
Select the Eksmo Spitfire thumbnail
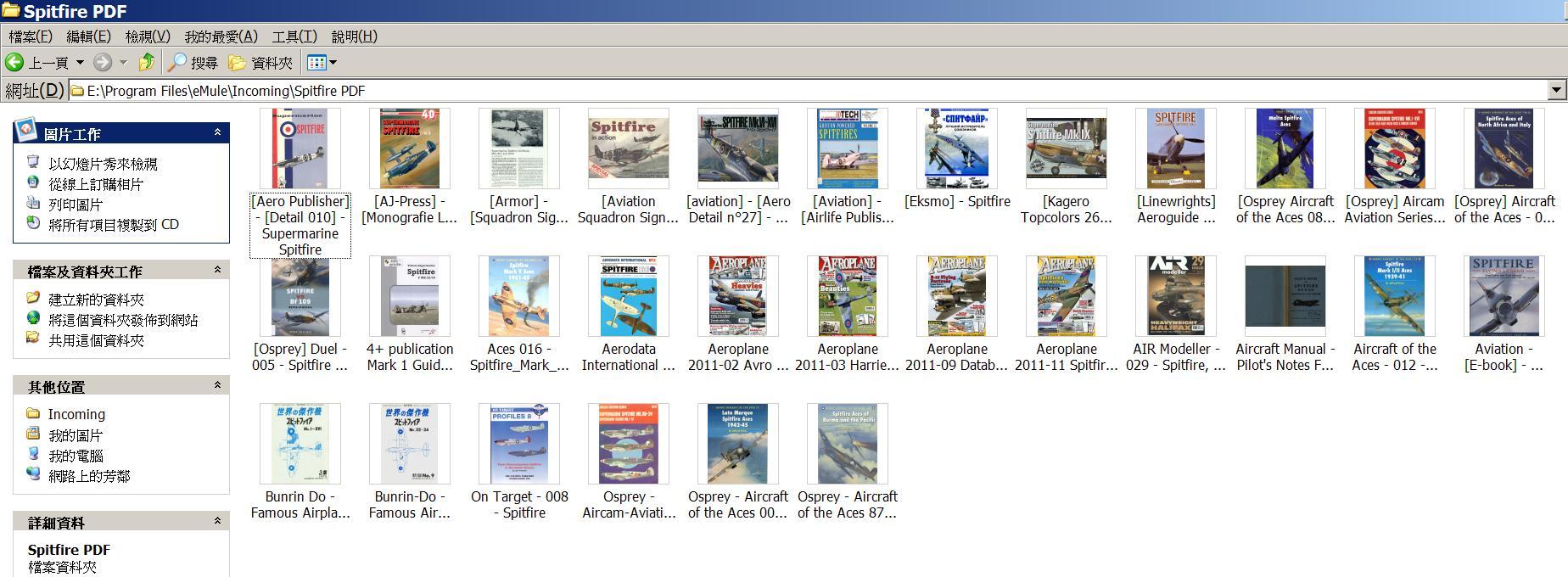click(957, 148)
